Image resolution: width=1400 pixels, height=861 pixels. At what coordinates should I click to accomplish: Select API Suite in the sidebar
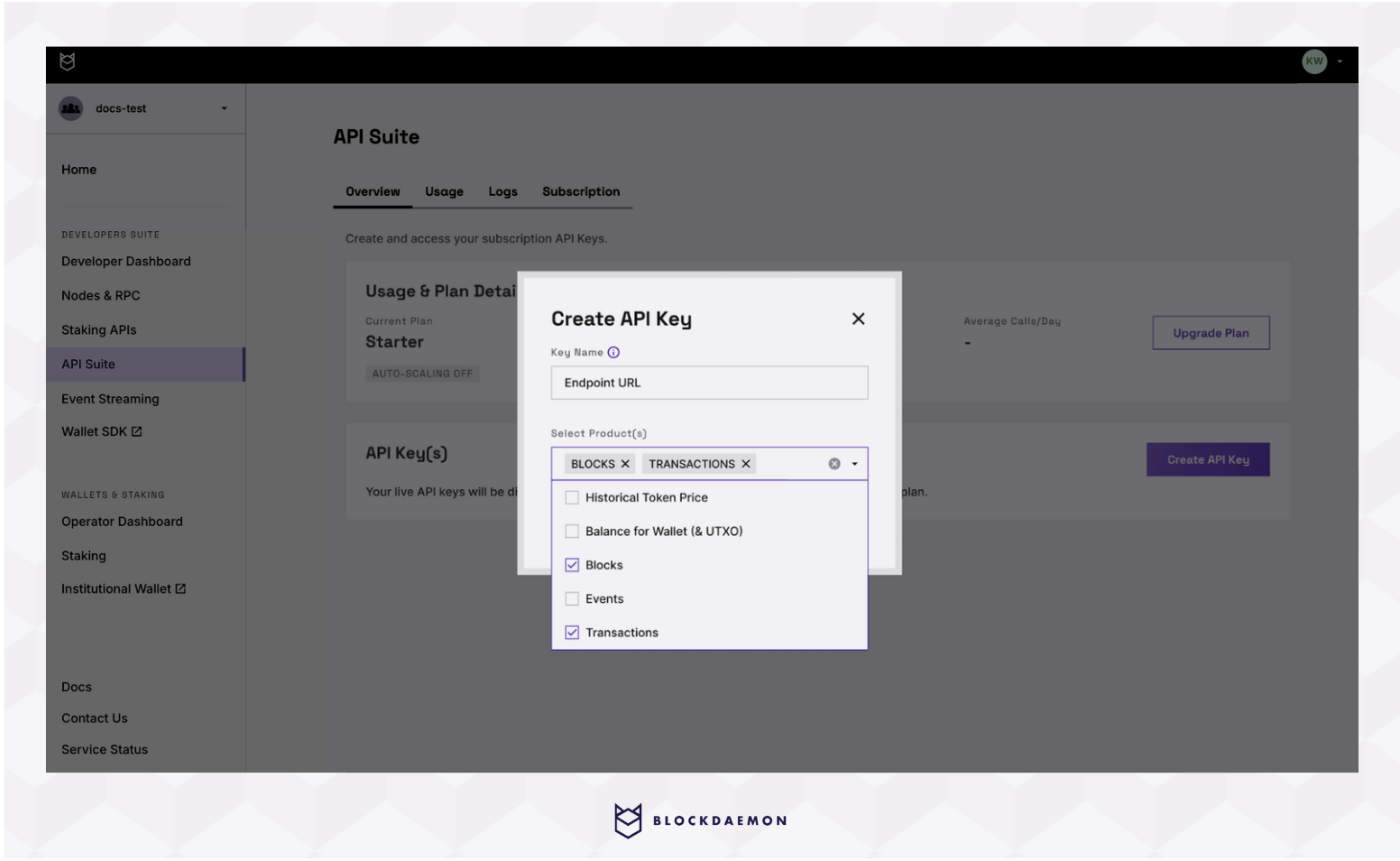click(x=145, y=365)
